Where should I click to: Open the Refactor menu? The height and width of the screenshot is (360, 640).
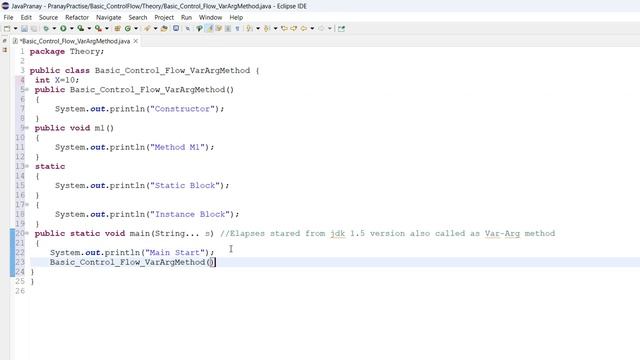coord(77,18)
